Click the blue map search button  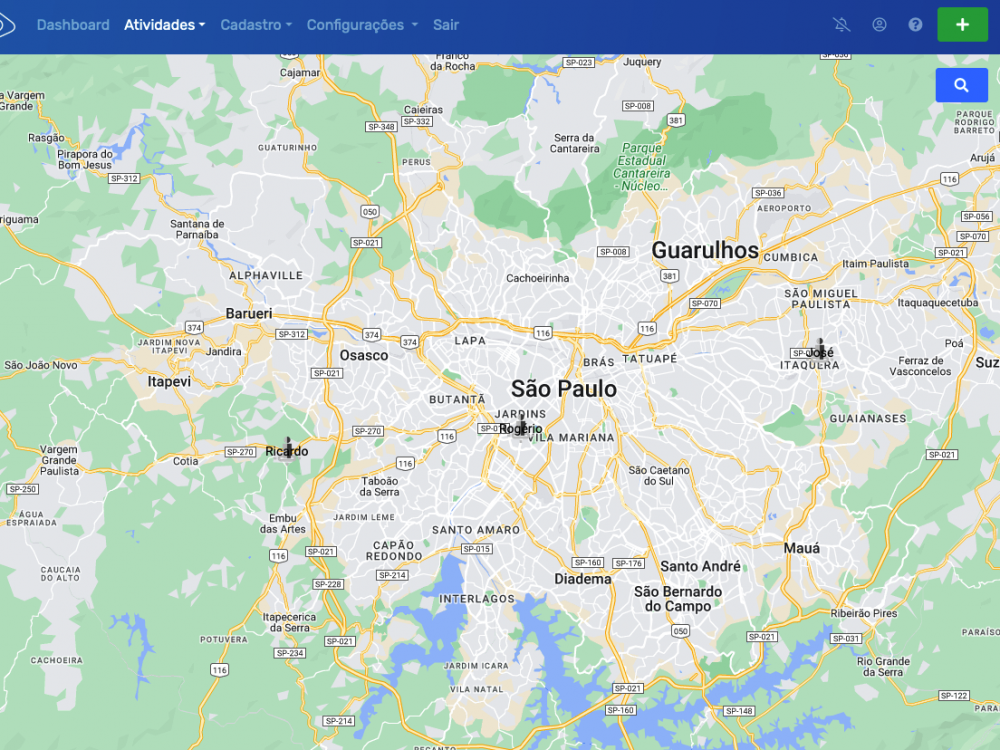[x=962, y=85]
